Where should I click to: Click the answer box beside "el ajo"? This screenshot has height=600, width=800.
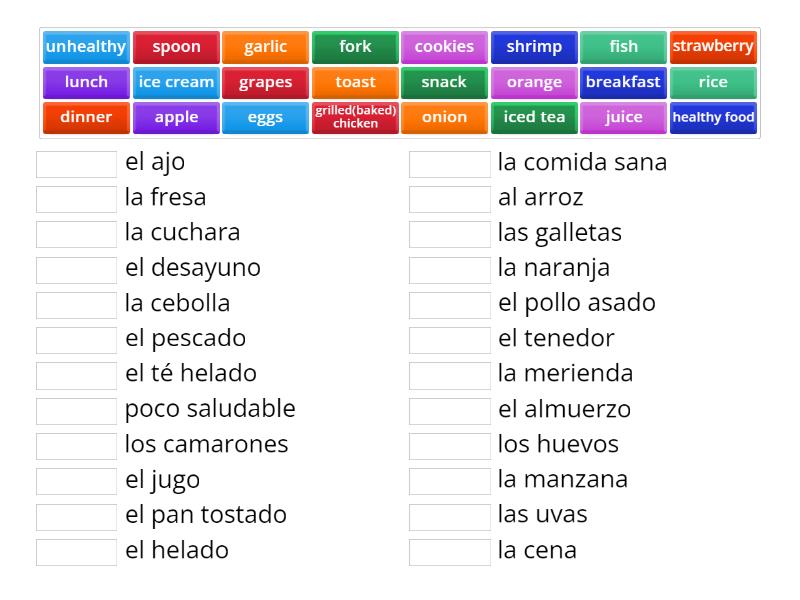point(76,163)
